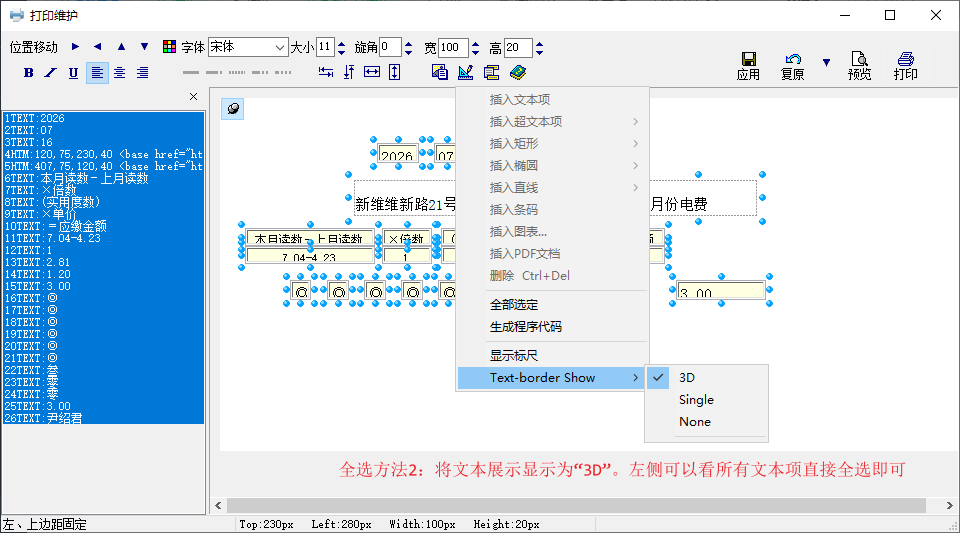The image size is (960, 533).
Task: Choose the dotted line style
Action: pos(237,73)
